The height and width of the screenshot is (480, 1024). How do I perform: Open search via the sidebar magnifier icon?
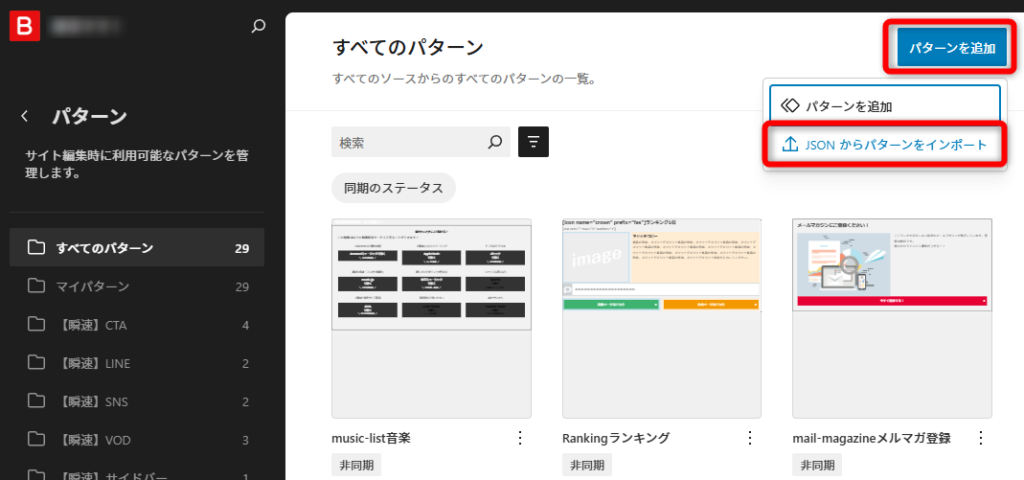pyautogui.click(x=258, y=26)
